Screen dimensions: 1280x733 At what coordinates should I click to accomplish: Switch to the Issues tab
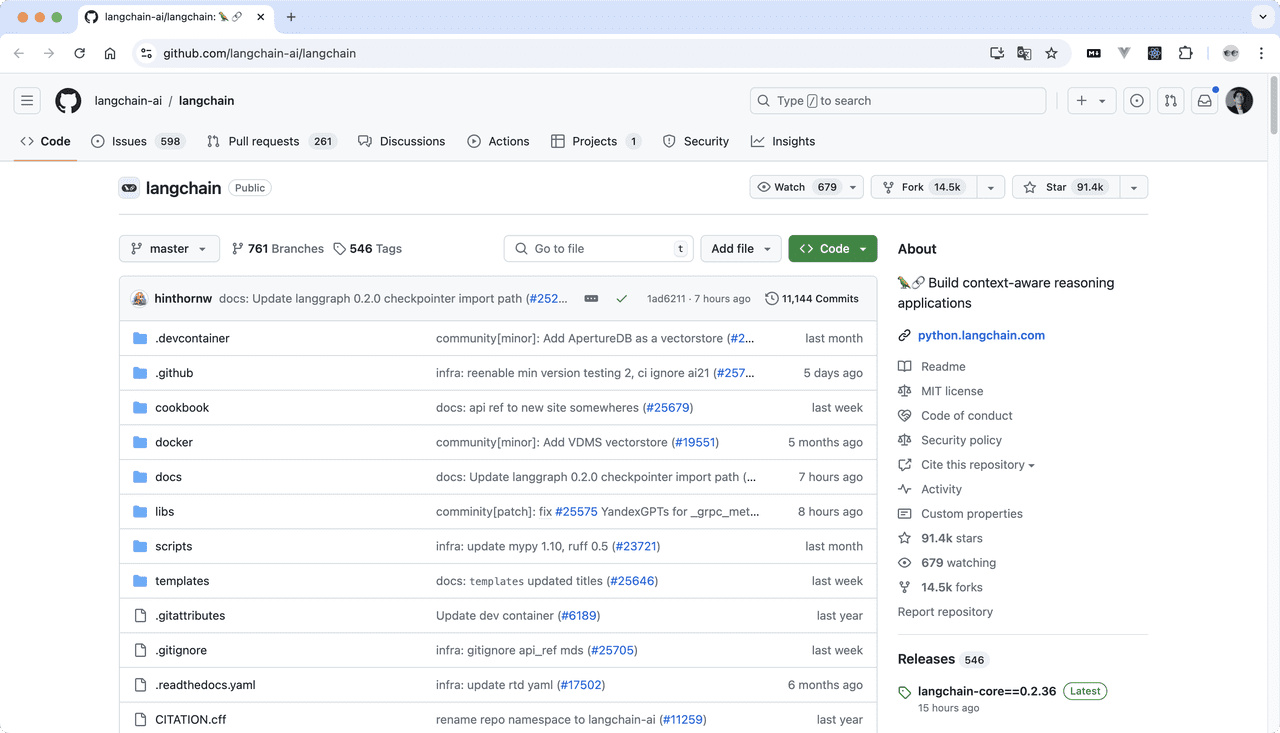pos(137,141)
